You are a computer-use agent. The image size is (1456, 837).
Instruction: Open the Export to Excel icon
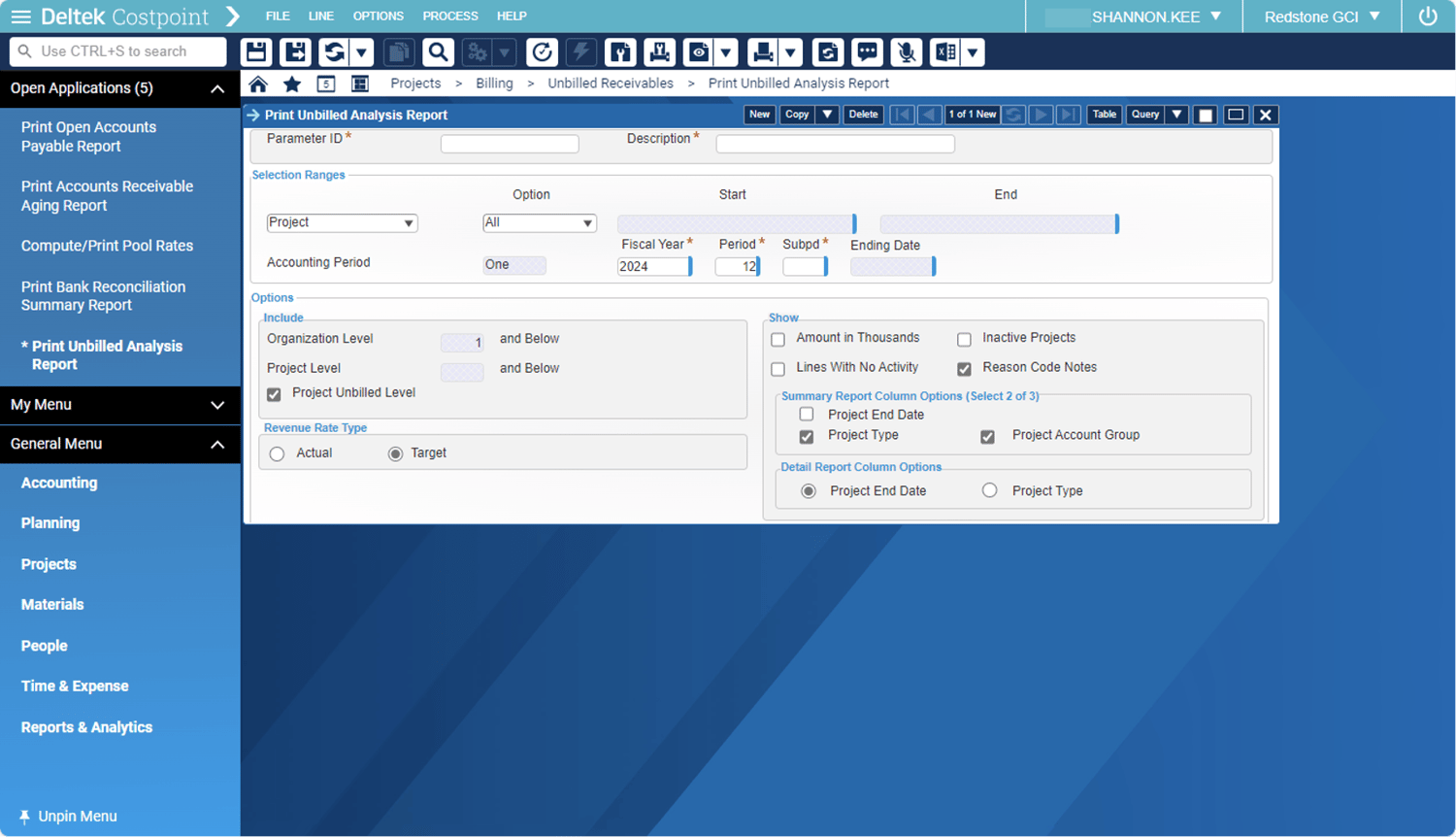944,51
